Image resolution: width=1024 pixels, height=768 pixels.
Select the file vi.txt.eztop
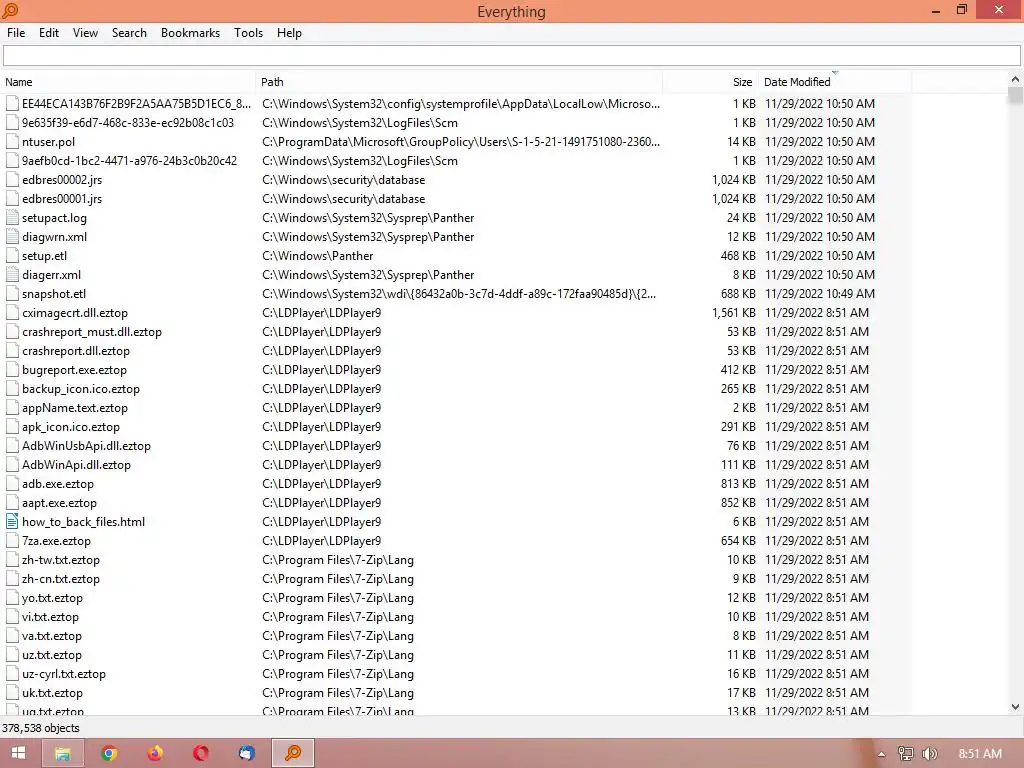pos(50,616)
